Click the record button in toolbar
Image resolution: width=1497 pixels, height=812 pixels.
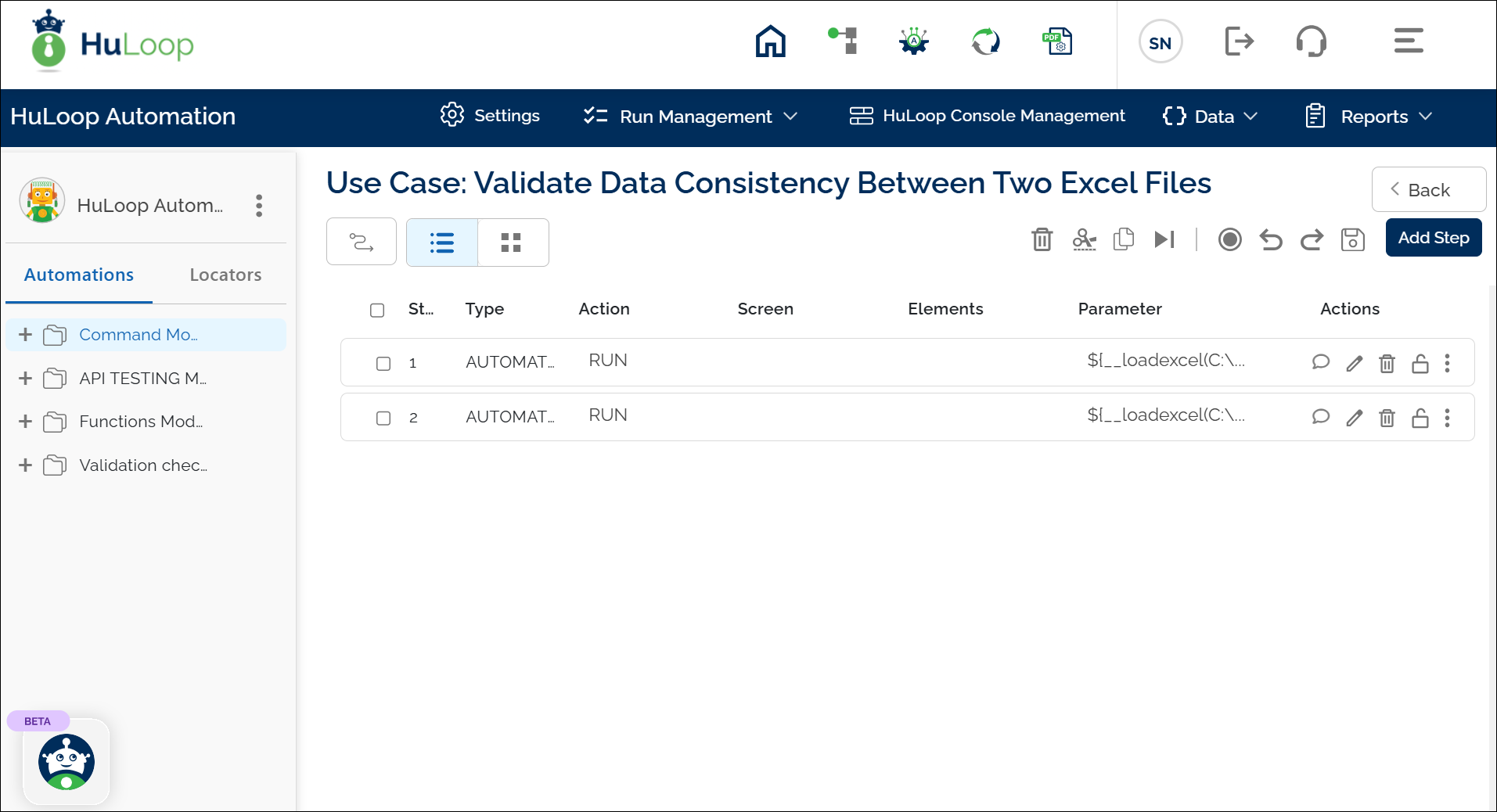[1229, 239]
